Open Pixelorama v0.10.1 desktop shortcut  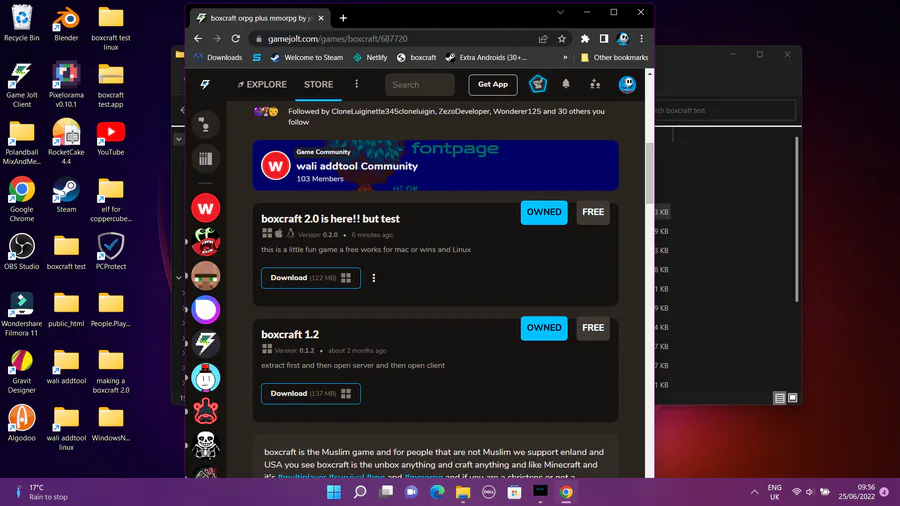[x=66, y=85]
